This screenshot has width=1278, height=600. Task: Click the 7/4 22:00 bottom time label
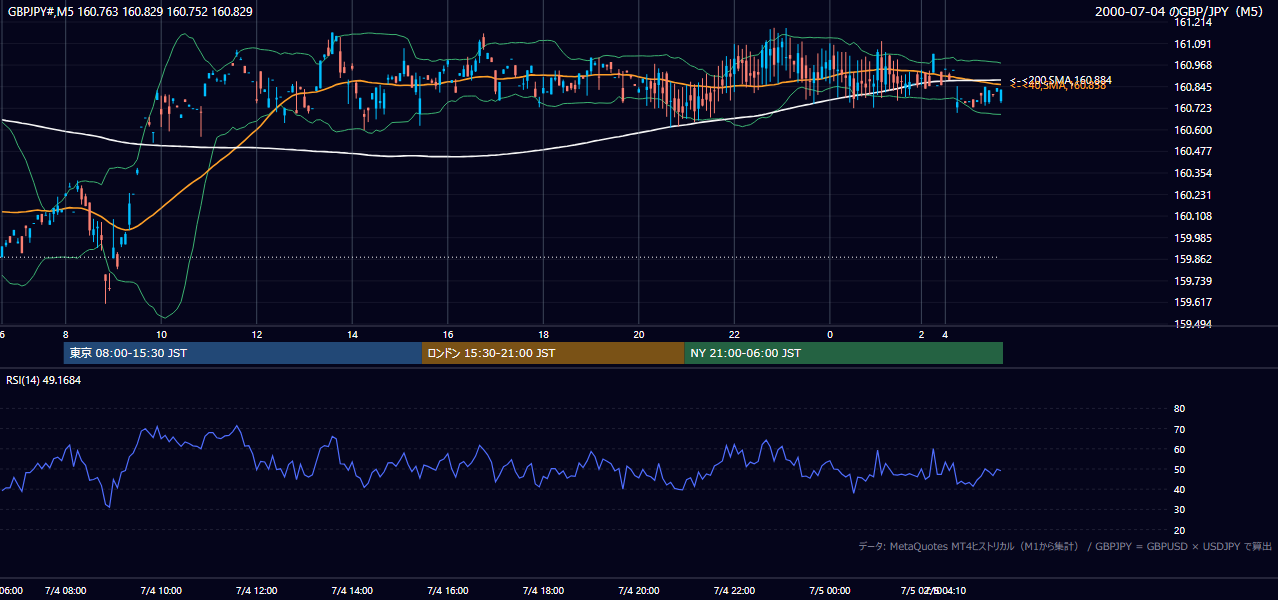[x=735, y=591]
